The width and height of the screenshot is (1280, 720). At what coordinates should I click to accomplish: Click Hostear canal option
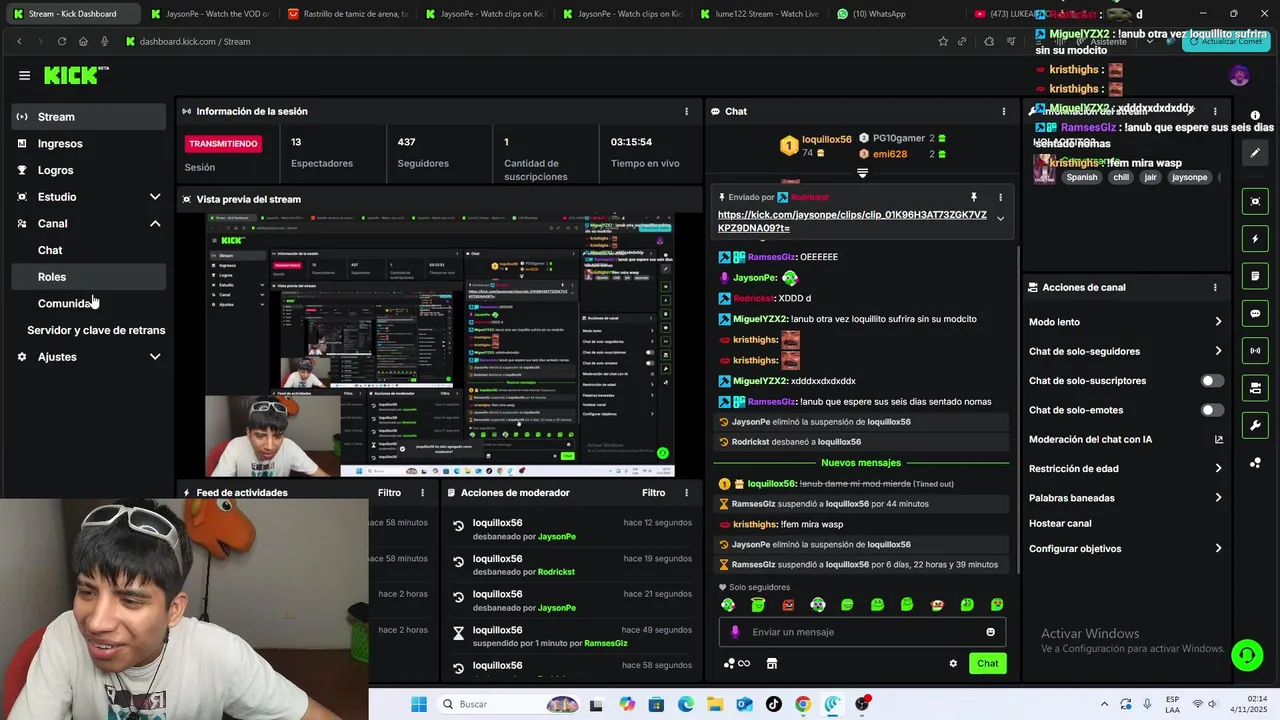pos(1060,523)
